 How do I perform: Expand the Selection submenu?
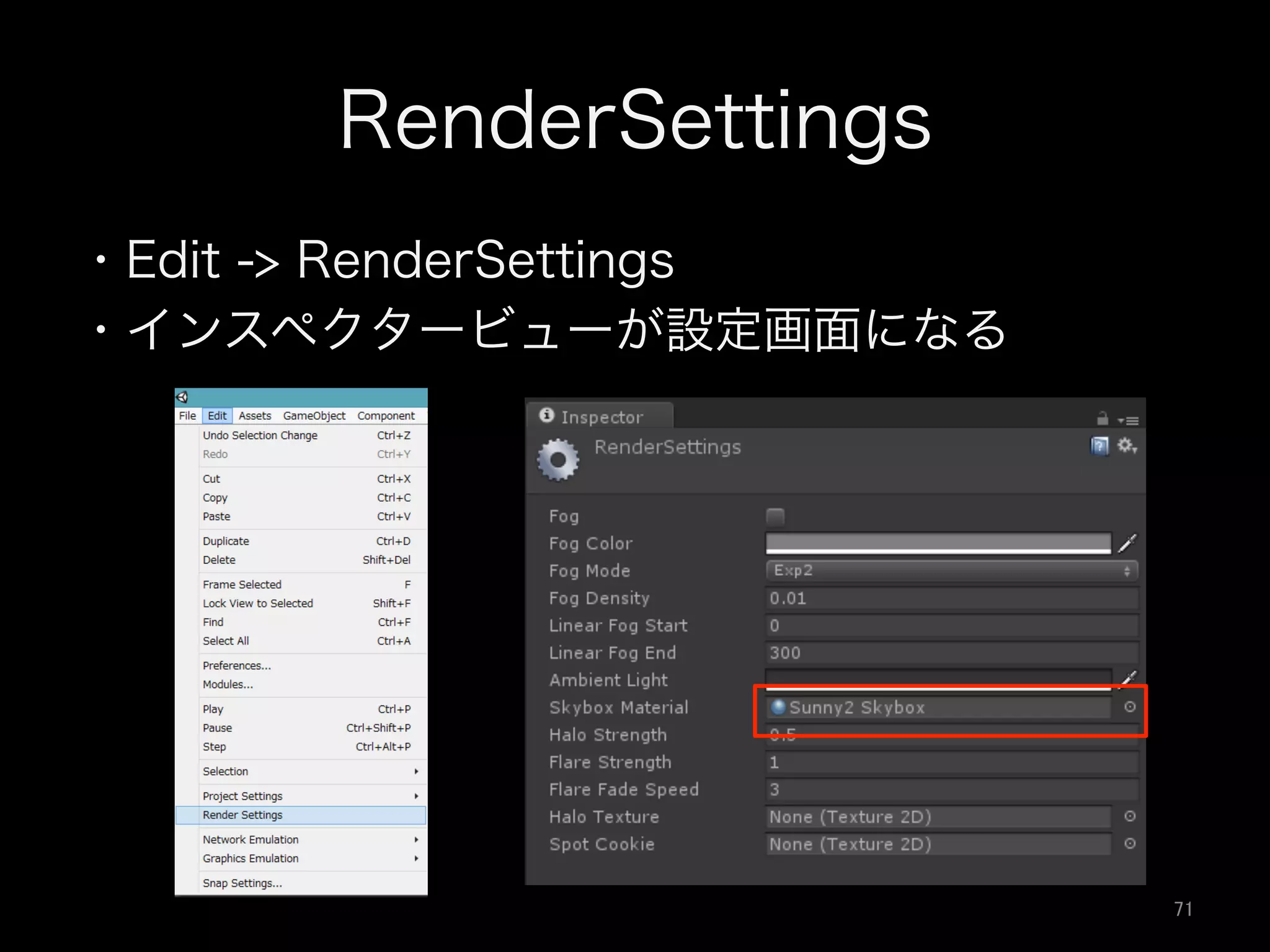coord(314,771)
